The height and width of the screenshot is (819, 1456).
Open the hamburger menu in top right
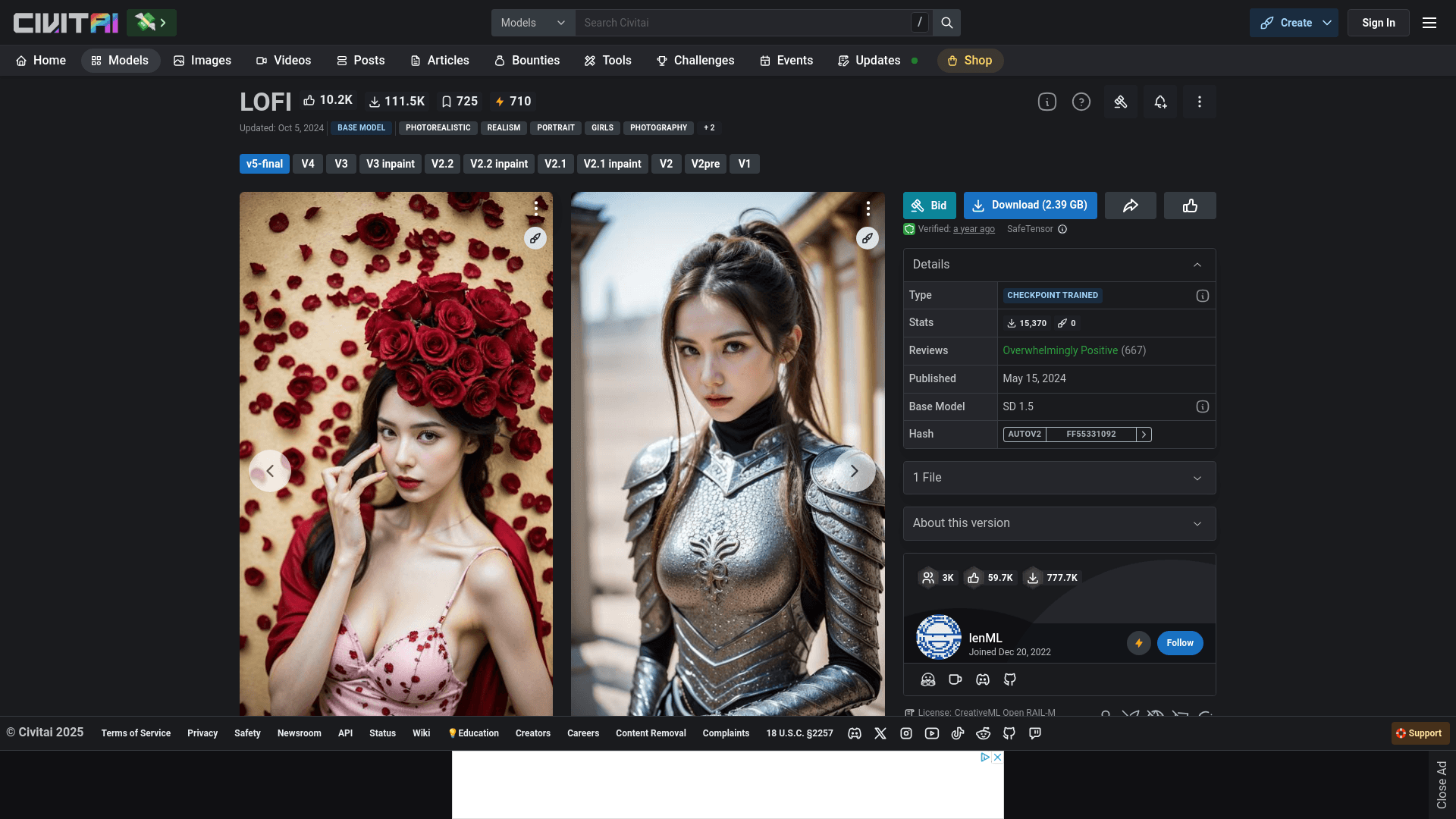(1429, 23)
